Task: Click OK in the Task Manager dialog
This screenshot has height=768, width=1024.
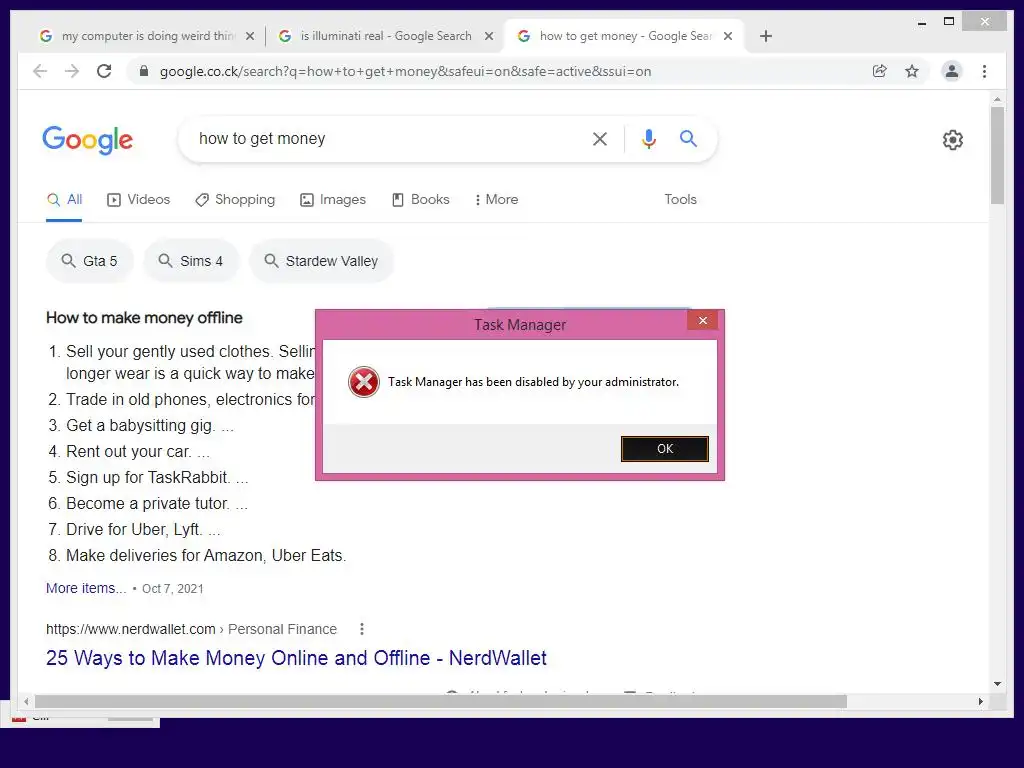Action: [x=664, y=449]
